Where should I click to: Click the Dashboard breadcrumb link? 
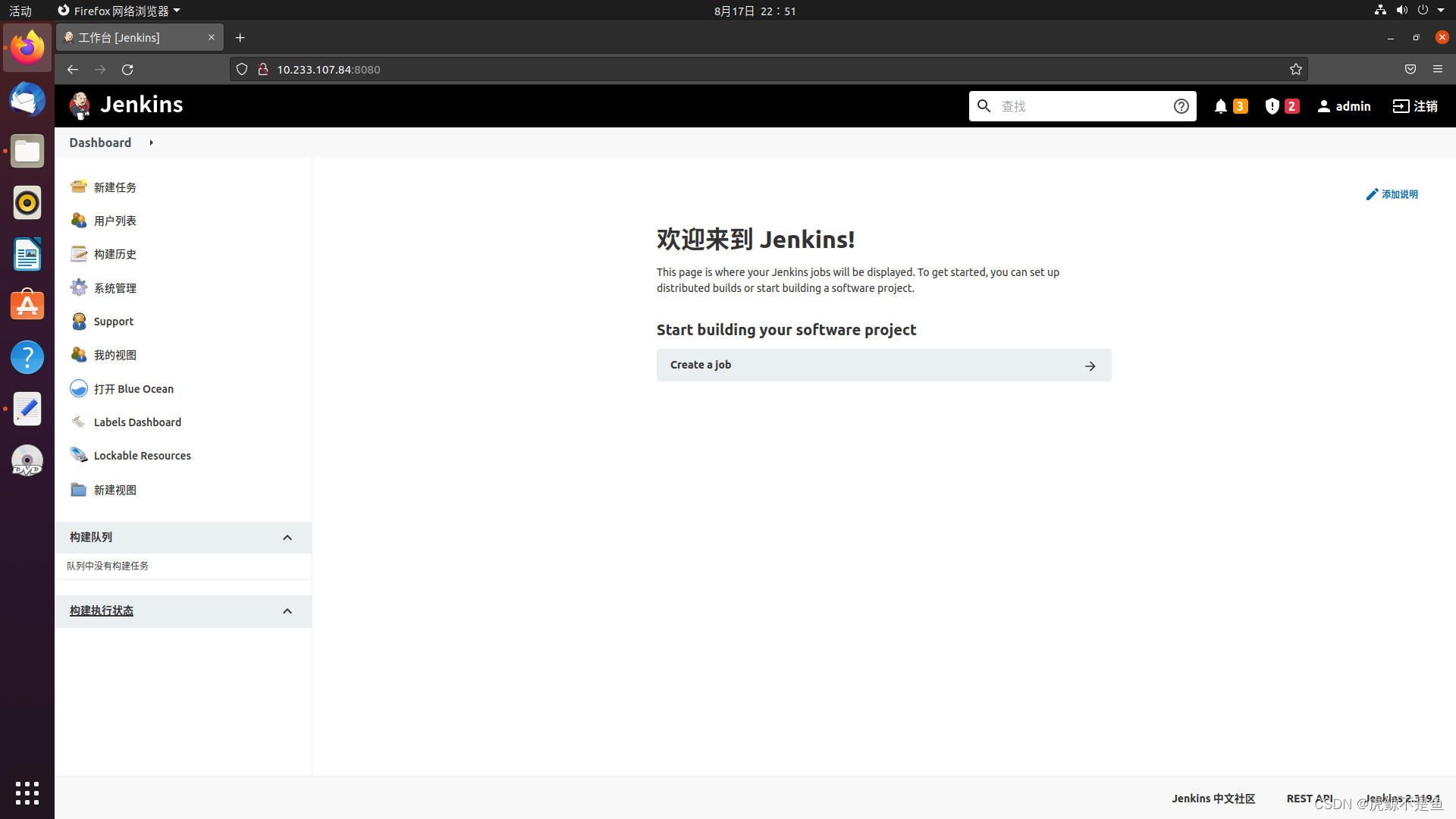click(100, 143)
